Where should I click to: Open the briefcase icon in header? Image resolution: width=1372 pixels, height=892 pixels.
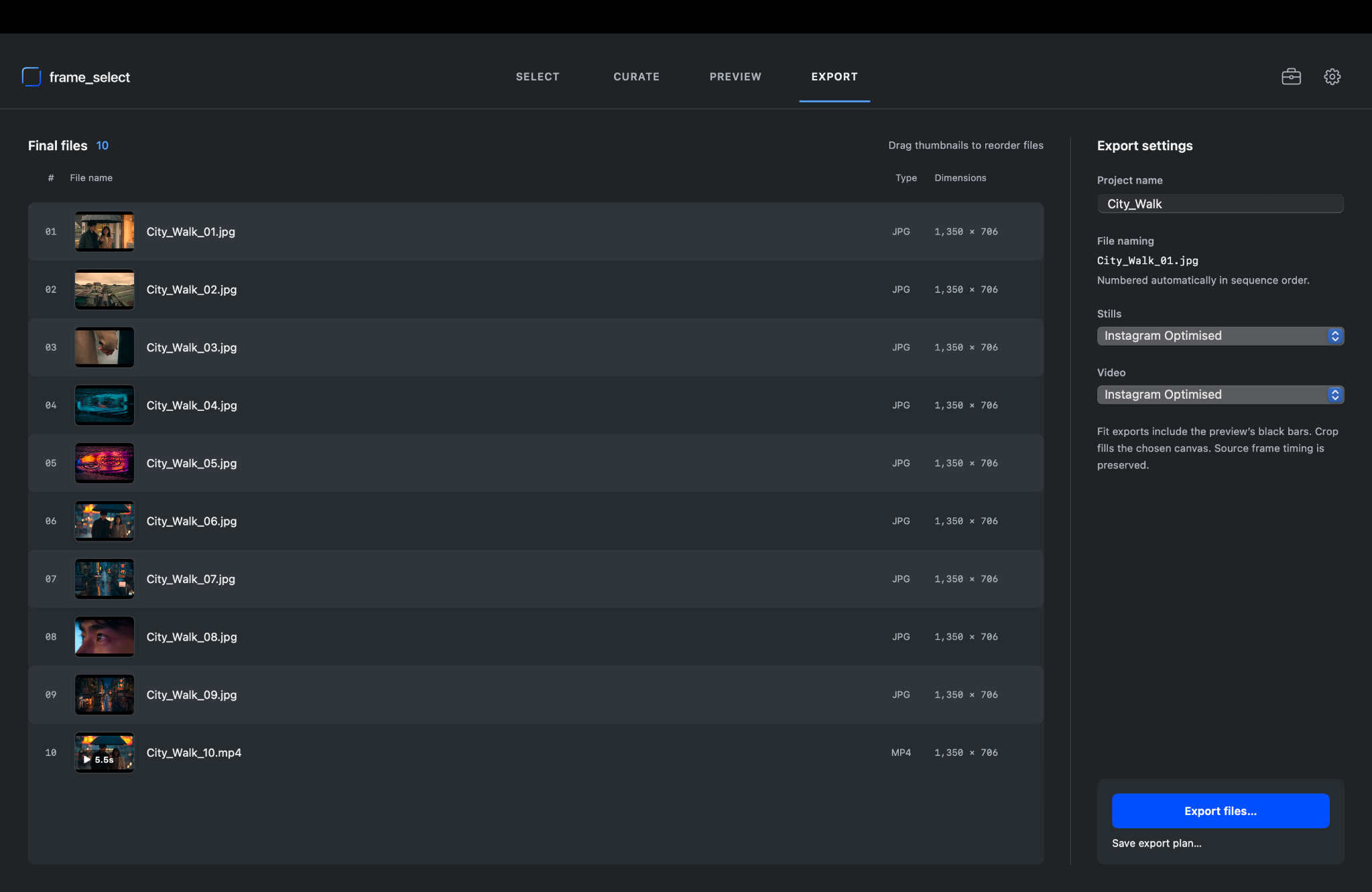(1291, 76)
